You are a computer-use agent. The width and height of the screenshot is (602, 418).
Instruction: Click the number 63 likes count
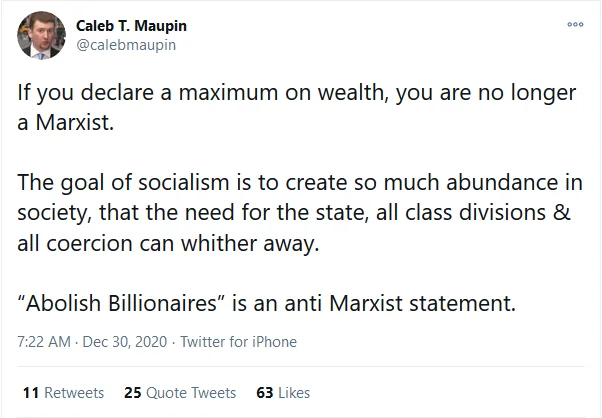click(x=265, y=393)
